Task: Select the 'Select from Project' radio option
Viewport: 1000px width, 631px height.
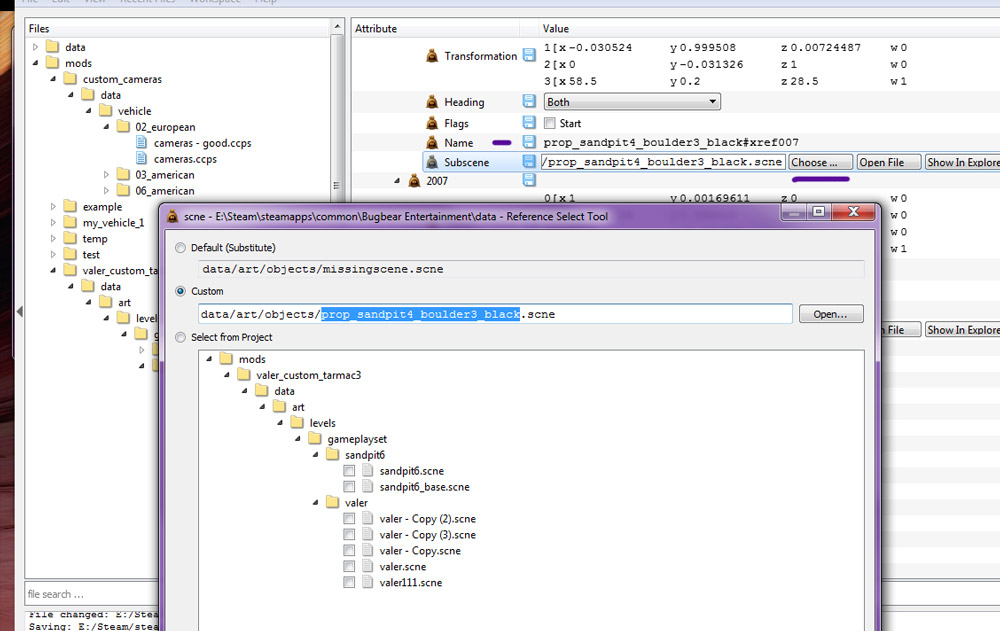Action: 180,337
